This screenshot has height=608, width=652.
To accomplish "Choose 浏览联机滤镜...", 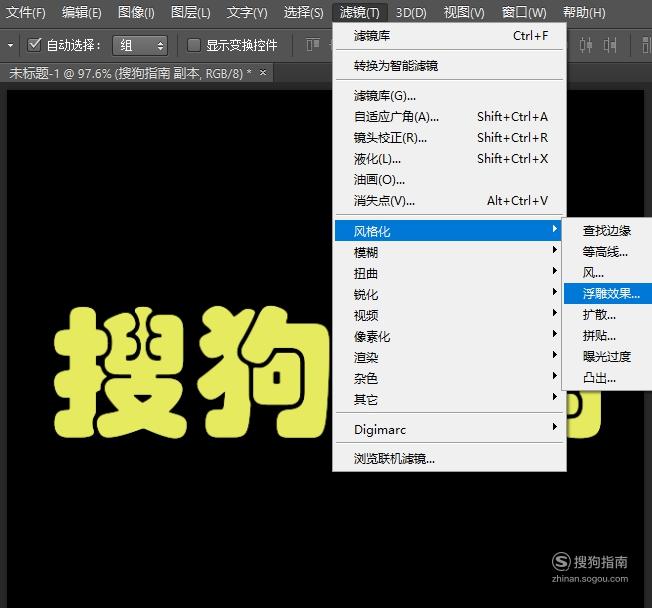I will pos(449,459).
